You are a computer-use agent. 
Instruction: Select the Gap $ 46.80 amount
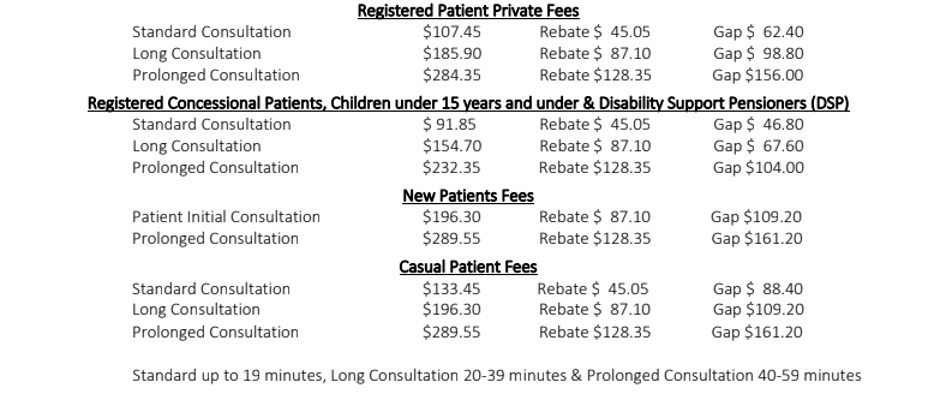tap(758, 124)
